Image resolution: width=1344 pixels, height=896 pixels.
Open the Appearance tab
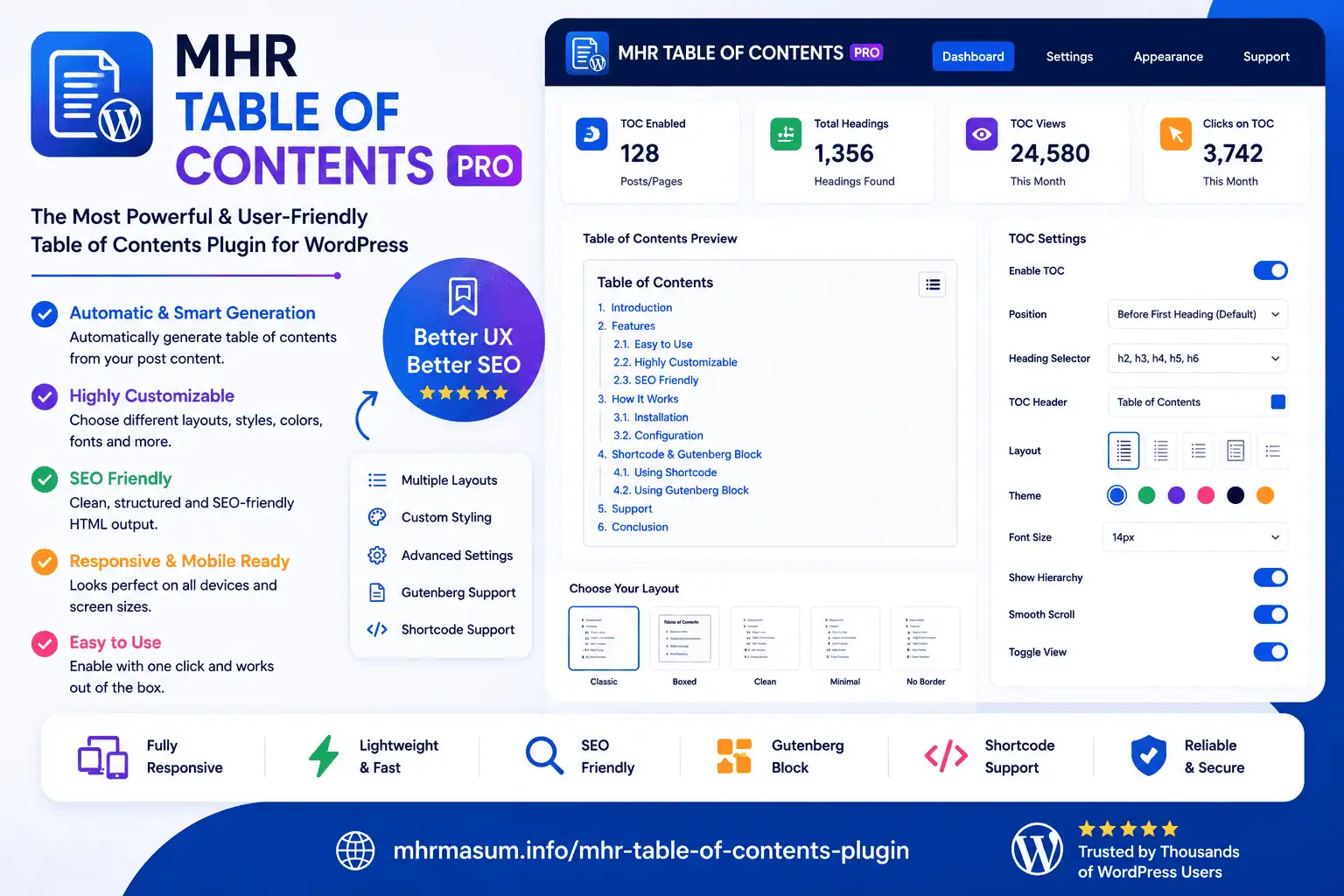[x=1168, y=56]
